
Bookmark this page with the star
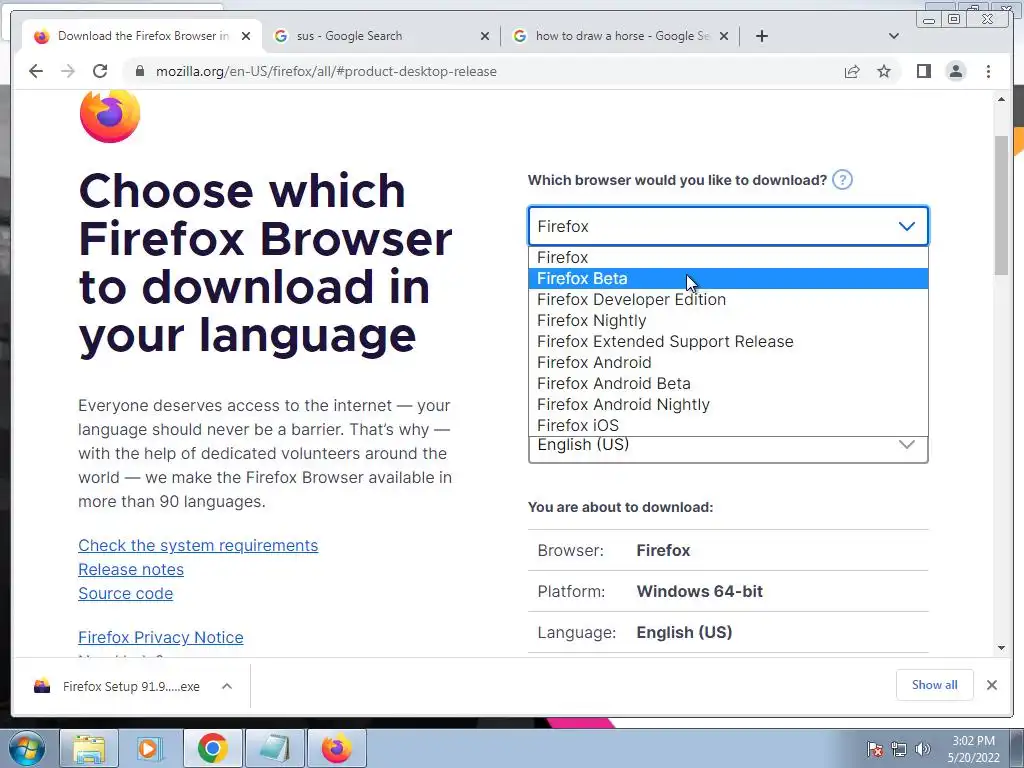tap(884, 71)
